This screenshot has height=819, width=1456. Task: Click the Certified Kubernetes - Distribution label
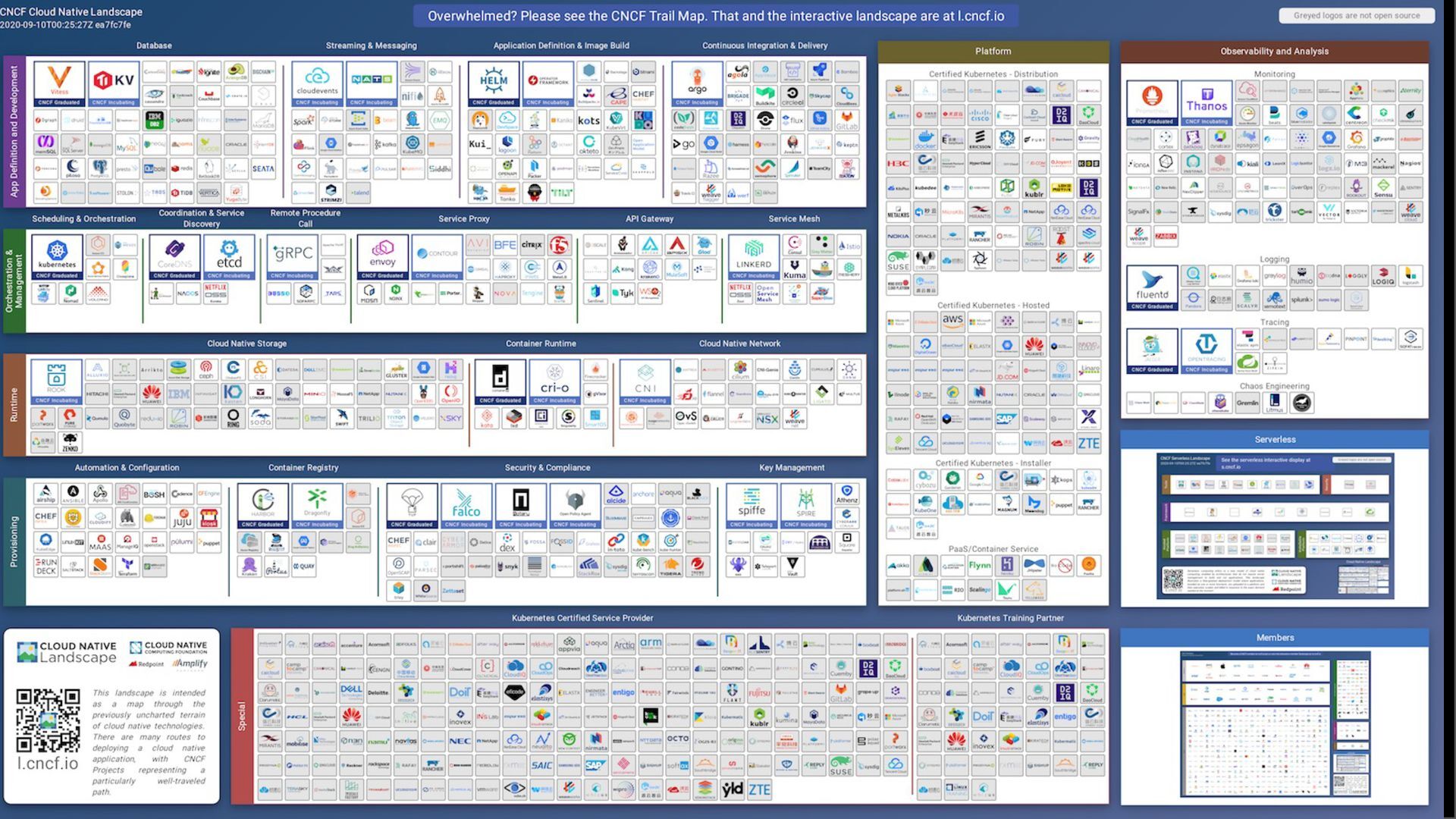click(x=993, y=74)
